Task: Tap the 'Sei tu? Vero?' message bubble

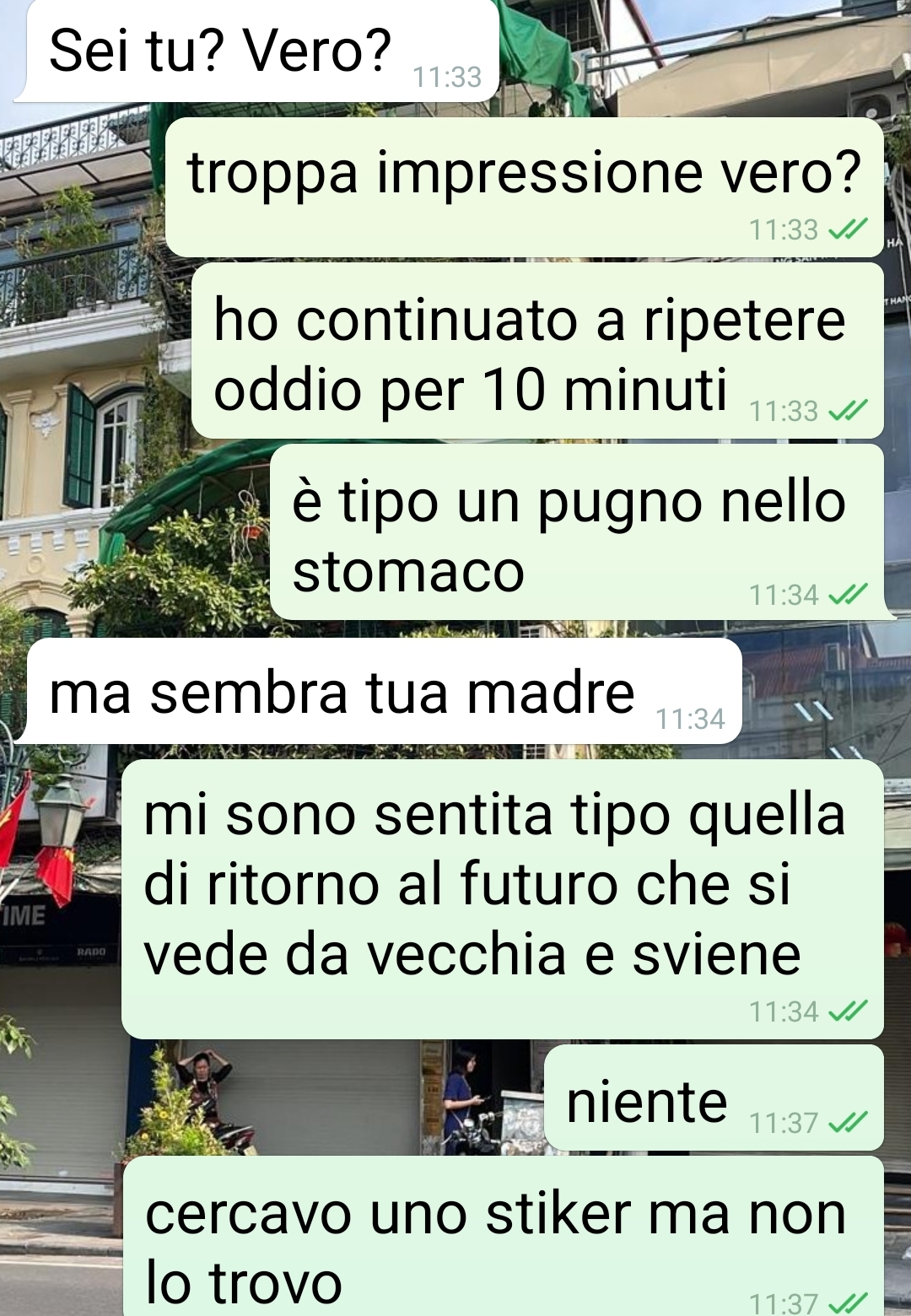Action: pyautogui.click(x=257, y=51)
